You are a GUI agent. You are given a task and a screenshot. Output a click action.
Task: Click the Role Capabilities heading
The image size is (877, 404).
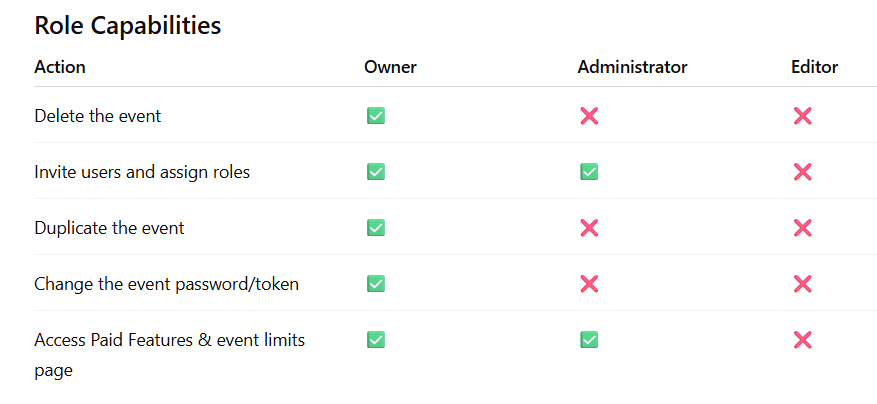pos(128,26)
